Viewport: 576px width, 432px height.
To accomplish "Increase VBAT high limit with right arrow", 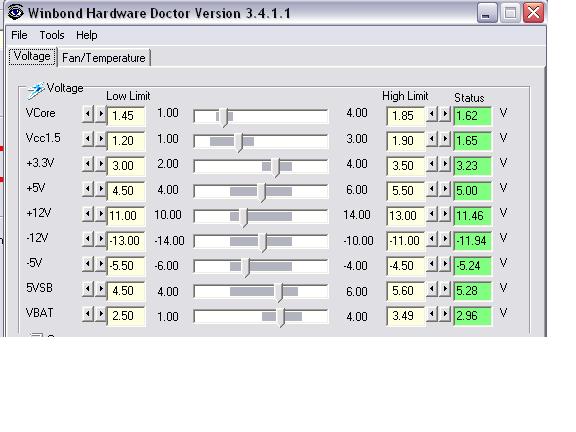I will click(x=445, y=314).
